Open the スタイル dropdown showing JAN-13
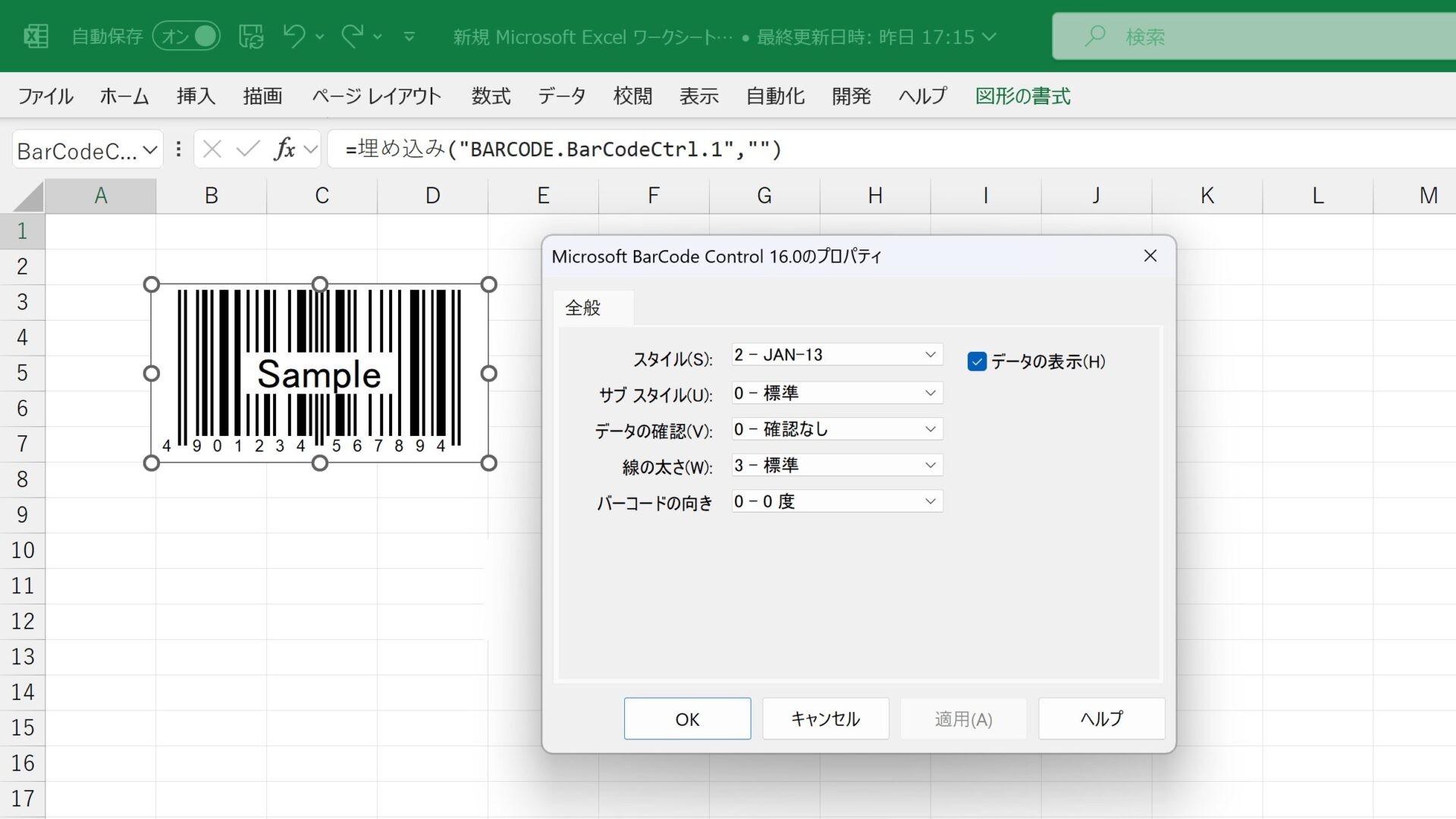Image resolution: width=1456 pixels, height=819 pixels. point(837,355)
